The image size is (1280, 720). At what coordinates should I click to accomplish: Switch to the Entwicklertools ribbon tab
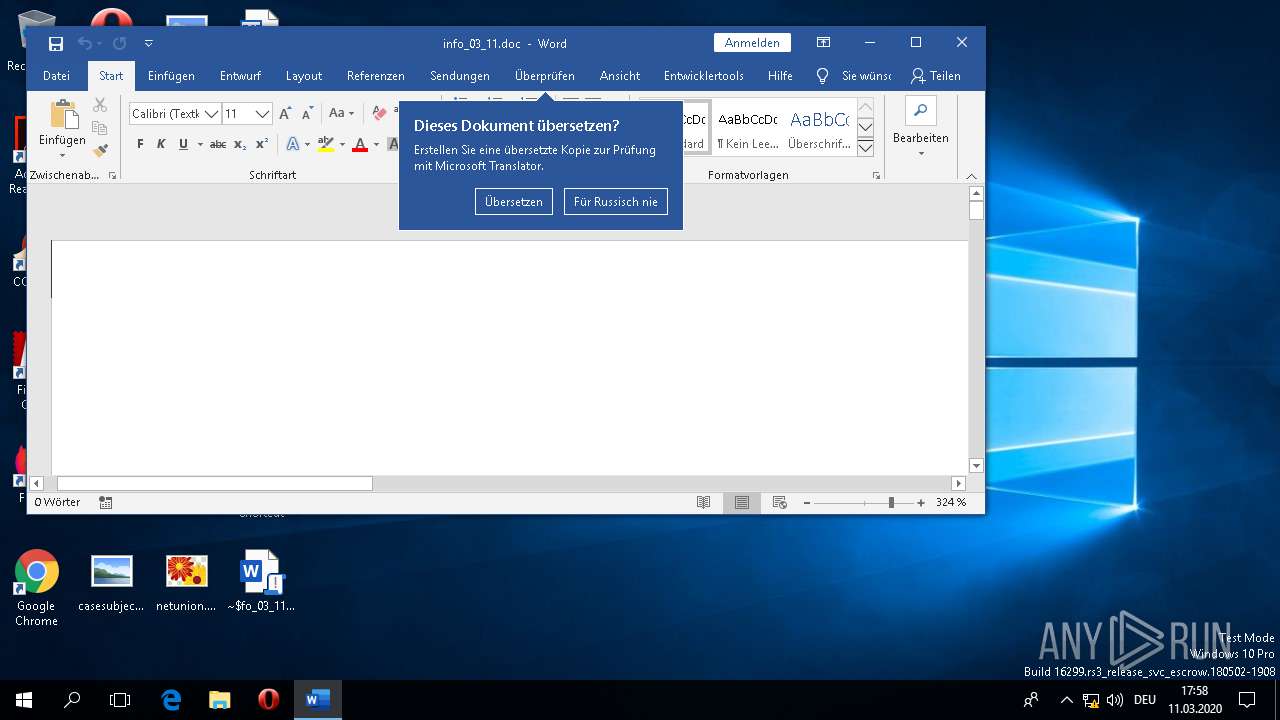click(x=704, y=76)
